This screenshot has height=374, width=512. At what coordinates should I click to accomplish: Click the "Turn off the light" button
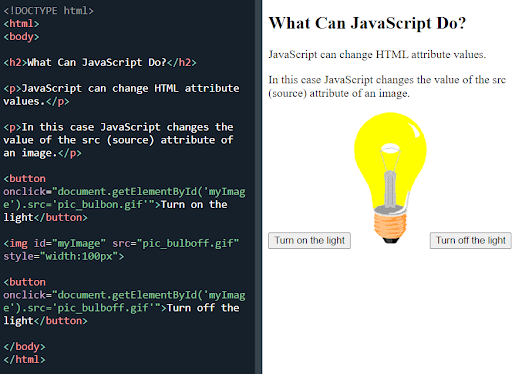click(471, 240)
